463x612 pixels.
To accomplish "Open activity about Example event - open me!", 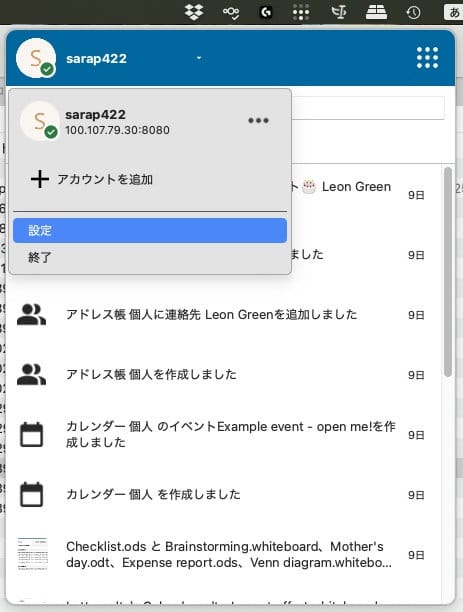I will [223, 434].
